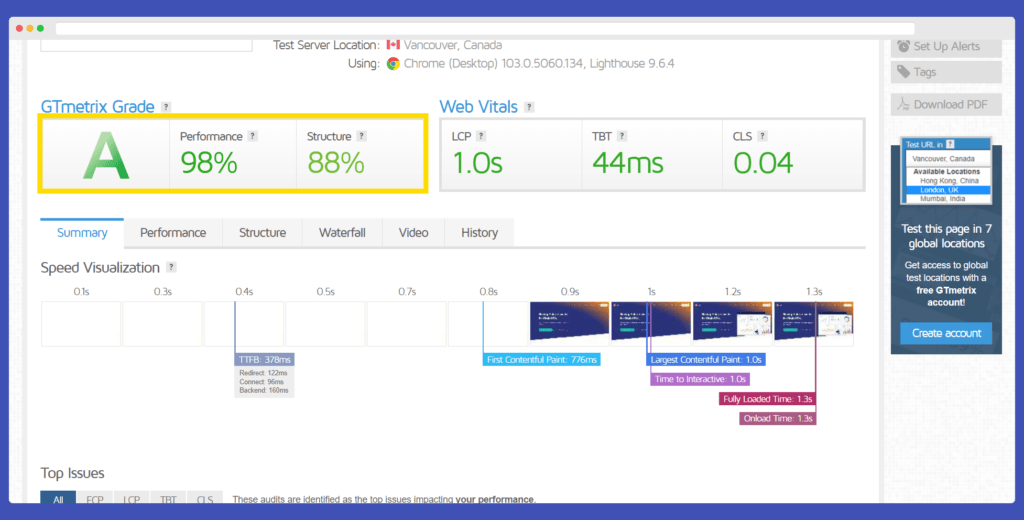
Task: Click the yellow minimize window dot
Action: click(x=30, y=29)
